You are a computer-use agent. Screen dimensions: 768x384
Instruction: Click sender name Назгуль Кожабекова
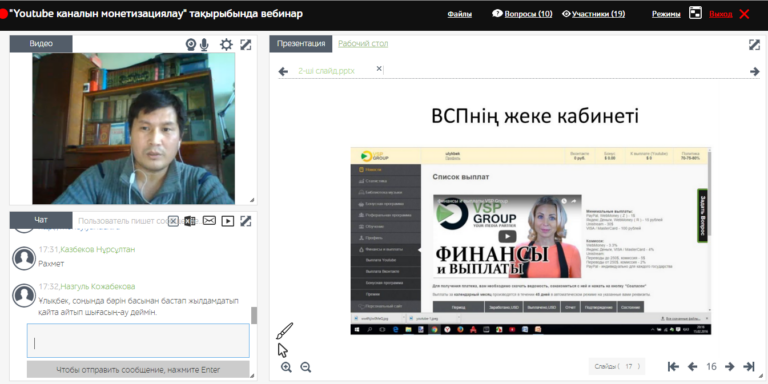(98, 287)
